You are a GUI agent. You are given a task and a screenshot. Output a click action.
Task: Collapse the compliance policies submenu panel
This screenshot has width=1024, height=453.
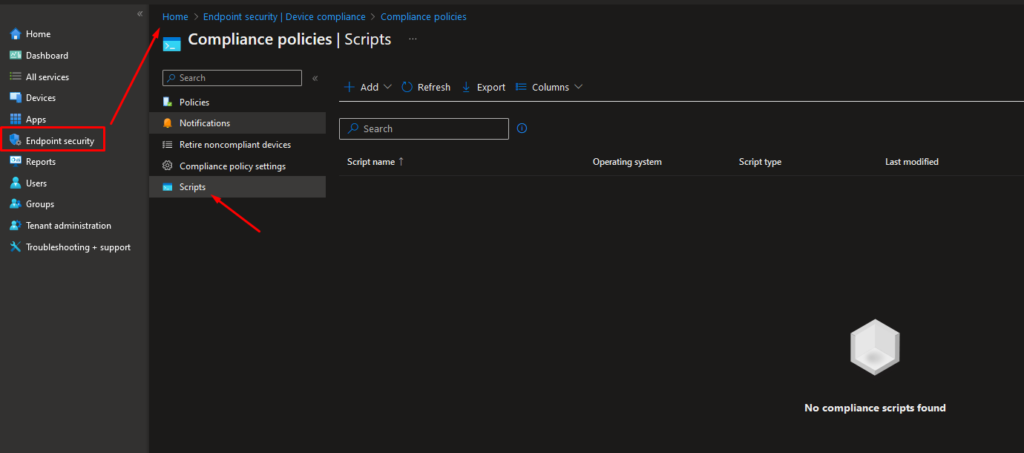coord(315,78)
